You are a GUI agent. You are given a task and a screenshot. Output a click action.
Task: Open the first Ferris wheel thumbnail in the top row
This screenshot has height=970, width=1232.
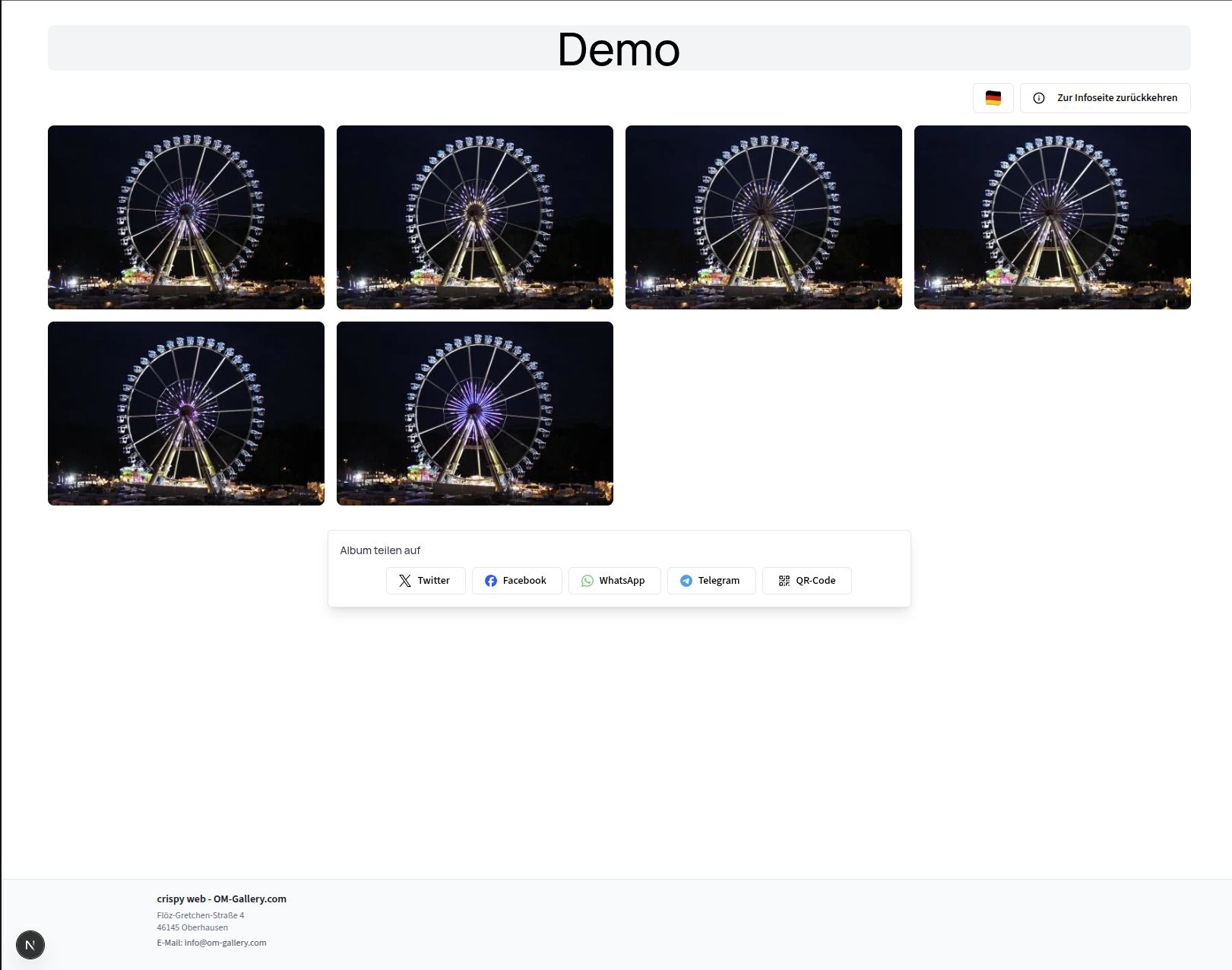click(186, 217)
